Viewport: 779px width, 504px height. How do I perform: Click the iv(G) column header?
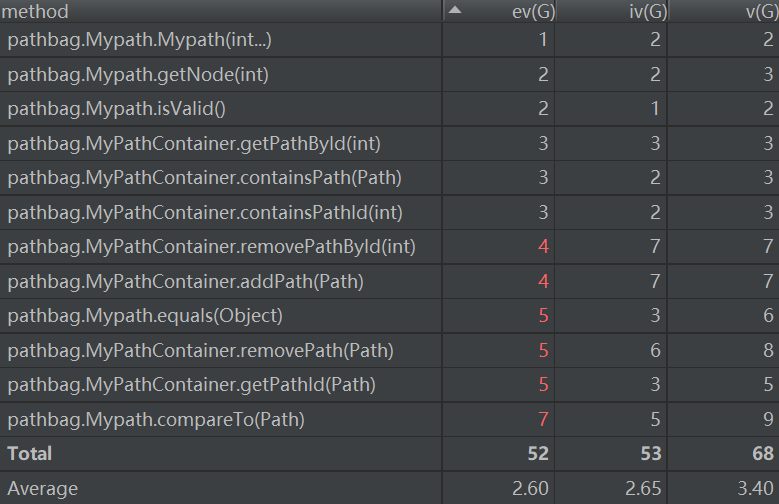coord(648,12)
